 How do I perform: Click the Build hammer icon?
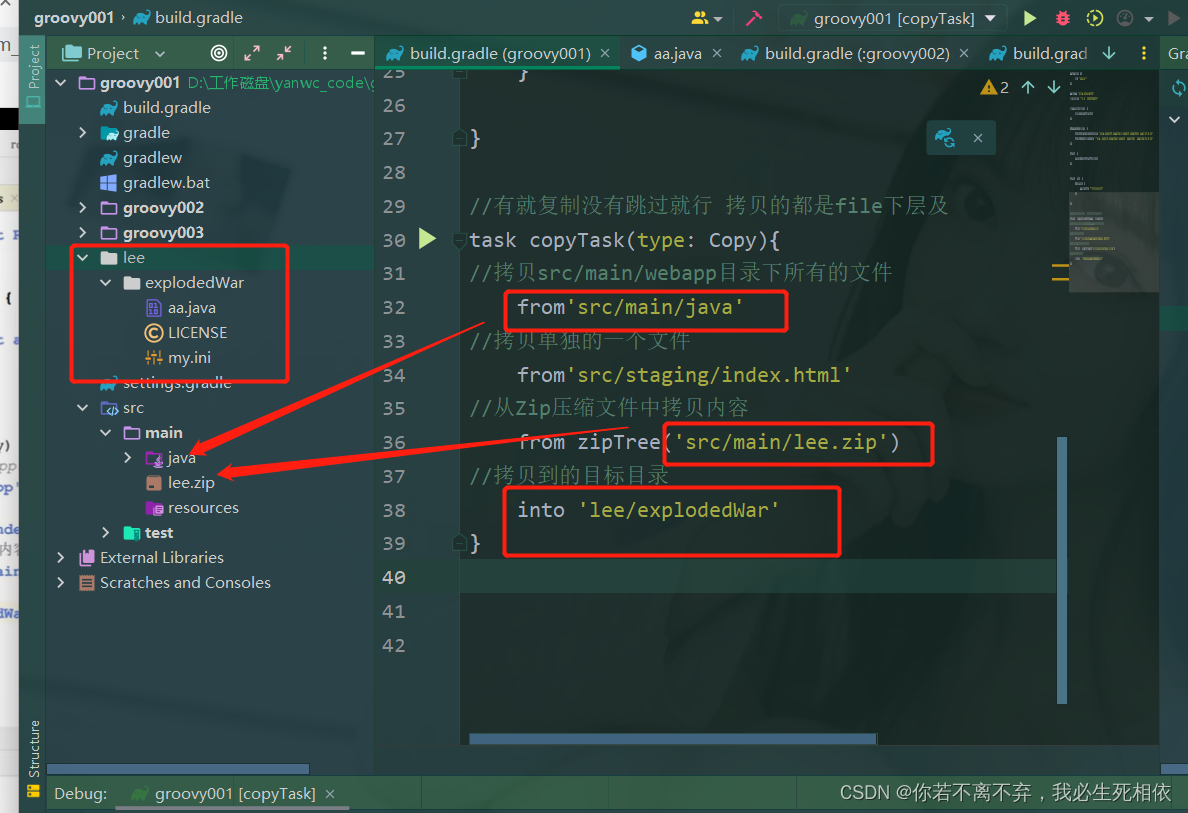pos(754,18)
